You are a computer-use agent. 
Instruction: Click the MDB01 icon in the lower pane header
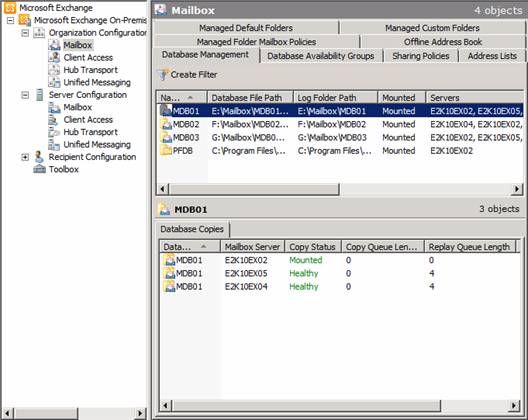pos(164,209)
